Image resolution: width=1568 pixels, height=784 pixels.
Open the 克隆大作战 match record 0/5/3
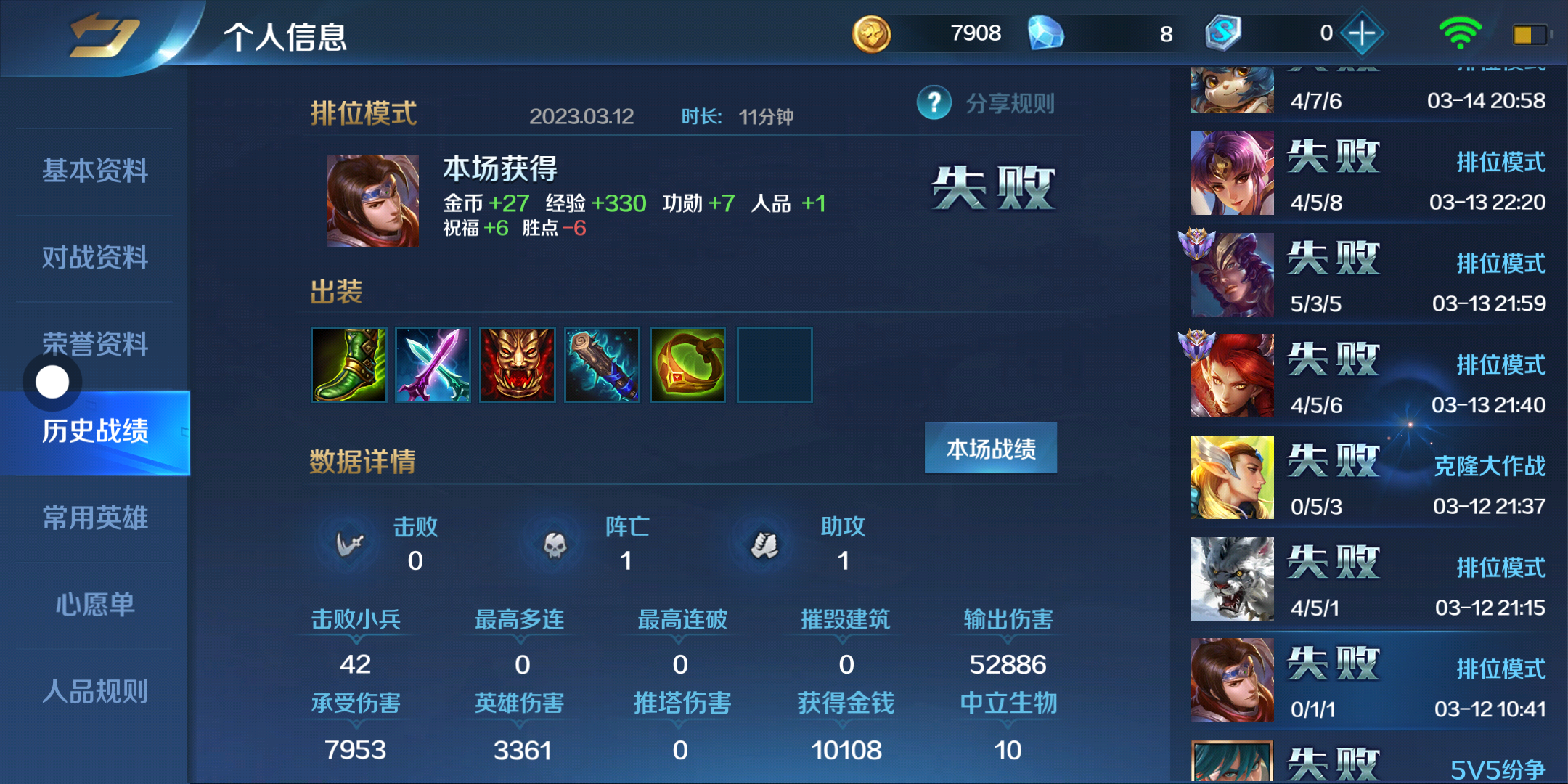[1368, 478]
